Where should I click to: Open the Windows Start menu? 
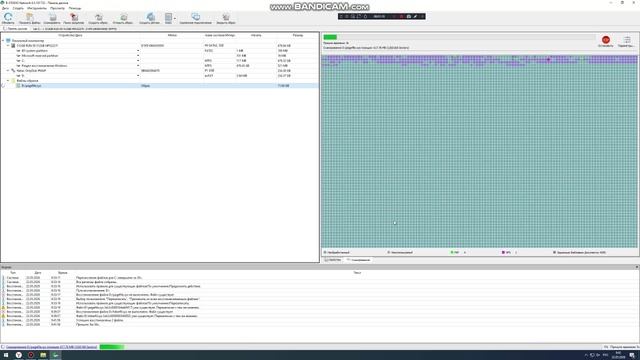pos(6,355)
